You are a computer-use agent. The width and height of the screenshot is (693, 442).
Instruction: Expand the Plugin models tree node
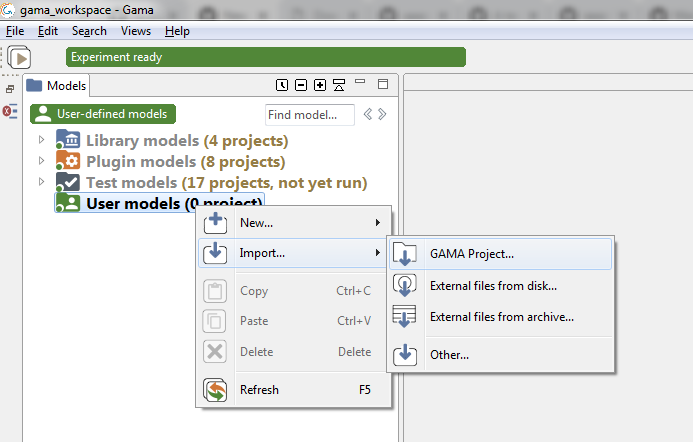tap(42, 160)
